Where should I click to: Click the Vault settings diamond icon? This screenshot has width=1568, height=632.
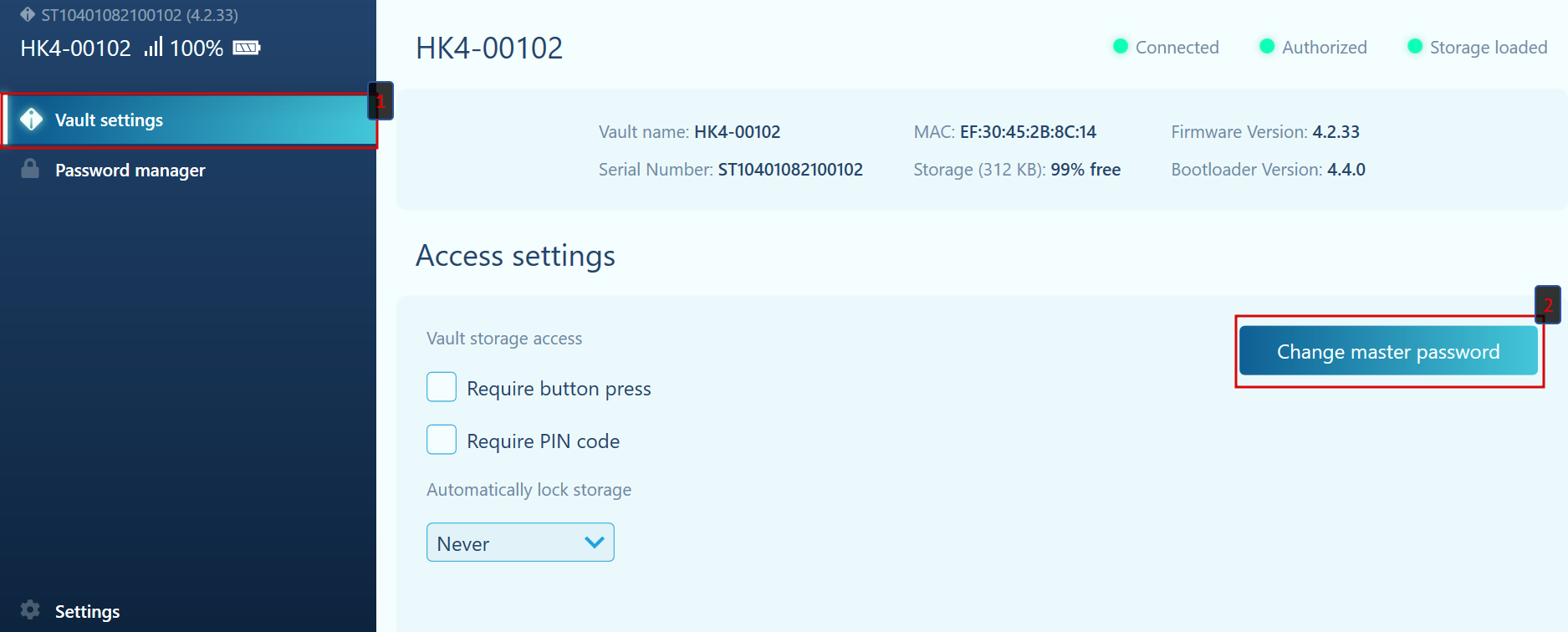point(31,120)
